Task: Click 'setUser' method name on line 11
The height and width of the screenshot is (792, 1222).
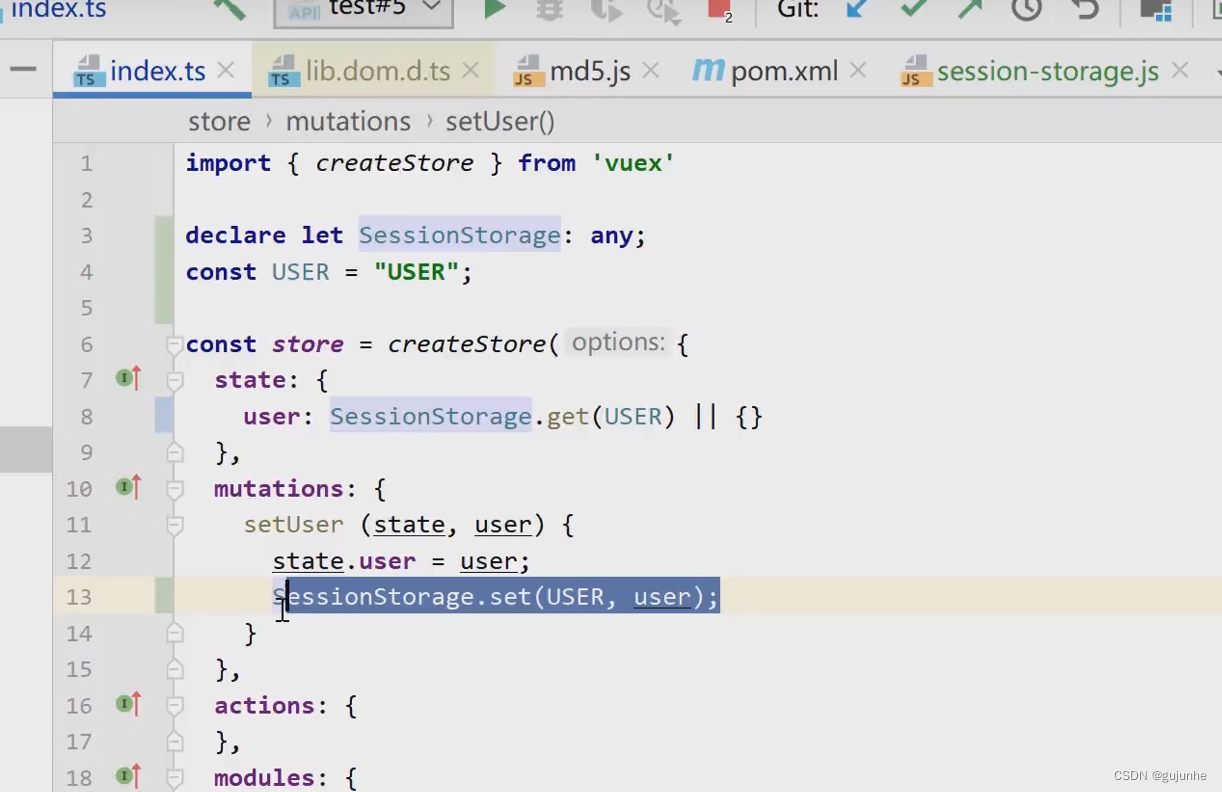Action: tap(294, 525)
